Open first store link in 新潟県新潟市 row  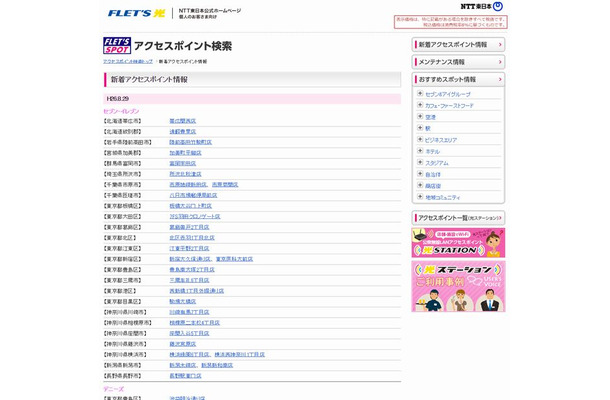(x=183, y=365)
